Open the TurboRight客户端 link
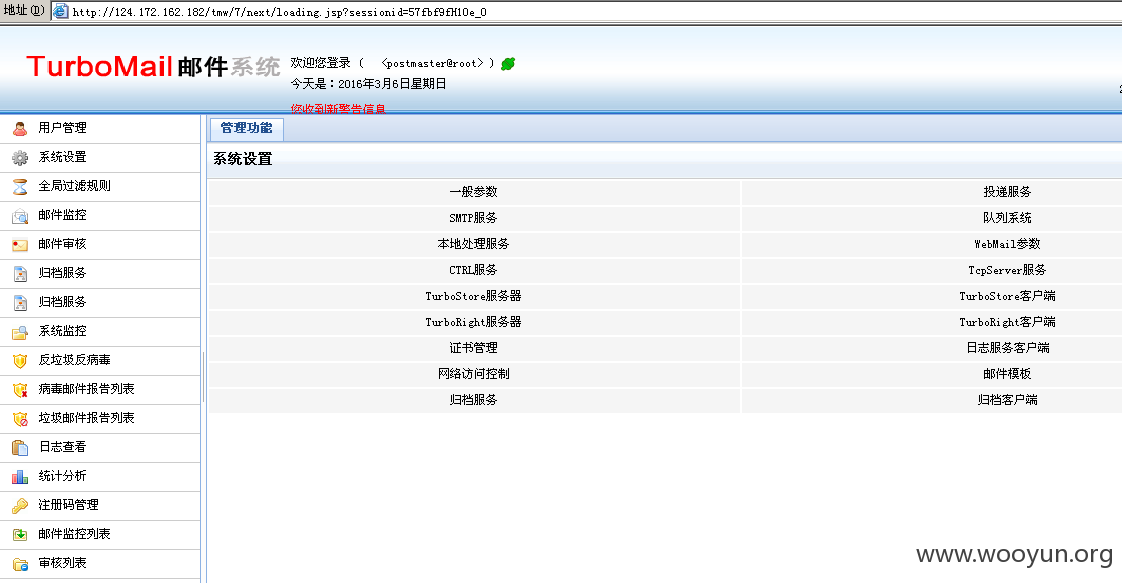The height and width of the screenshot is (583, 1122). pos(1007,322)
